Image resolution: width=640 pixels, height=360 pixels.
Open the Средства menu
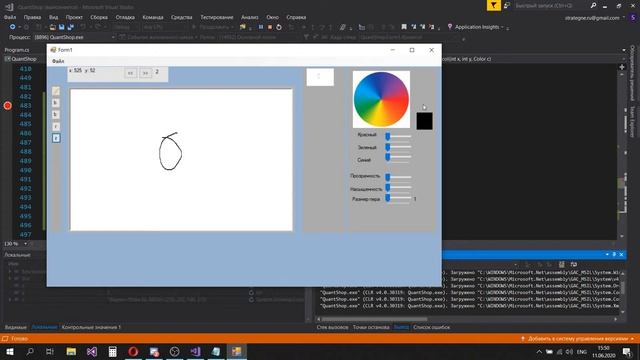click(182, 17)
